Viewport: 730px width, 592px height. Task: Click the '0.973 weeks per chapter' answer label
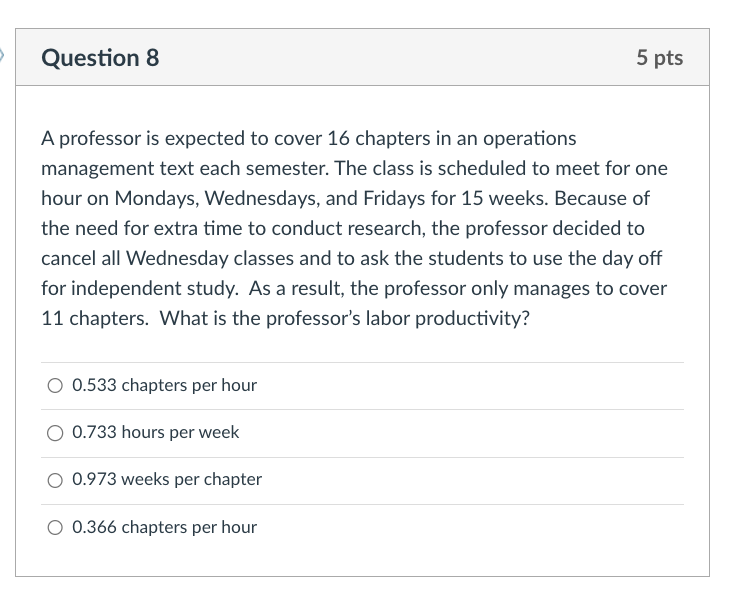tap(167, 479)
